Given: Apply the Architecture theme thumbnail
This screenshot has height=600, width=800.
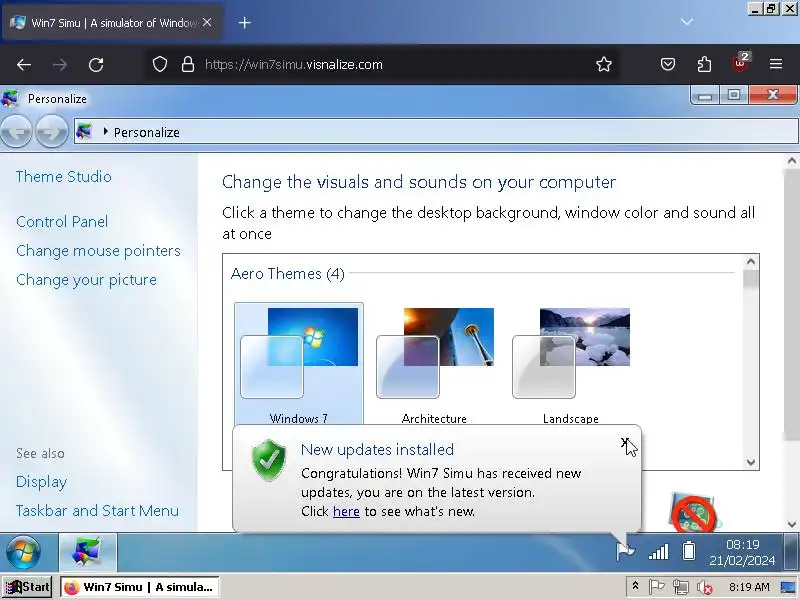Looking at the screenshot, I should coord(435,365).
